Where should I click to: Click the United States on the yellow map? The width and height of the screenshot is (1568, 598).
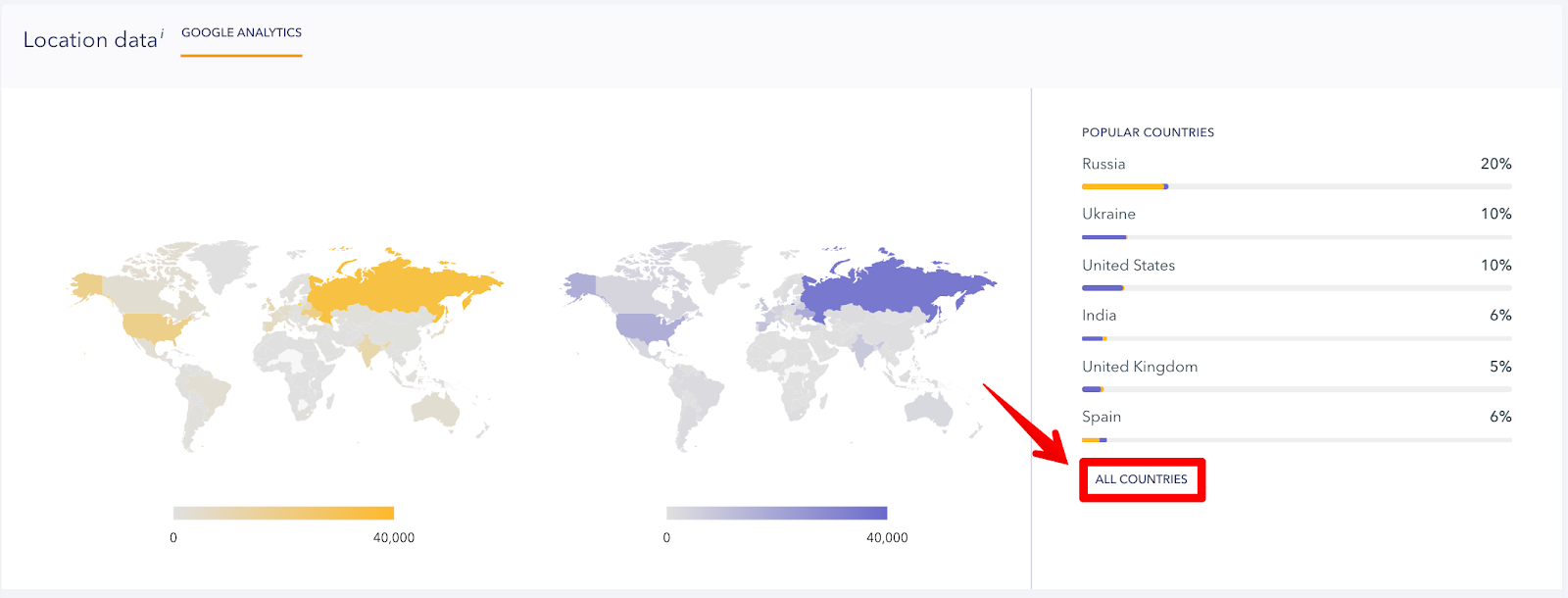tap(152, 327)
